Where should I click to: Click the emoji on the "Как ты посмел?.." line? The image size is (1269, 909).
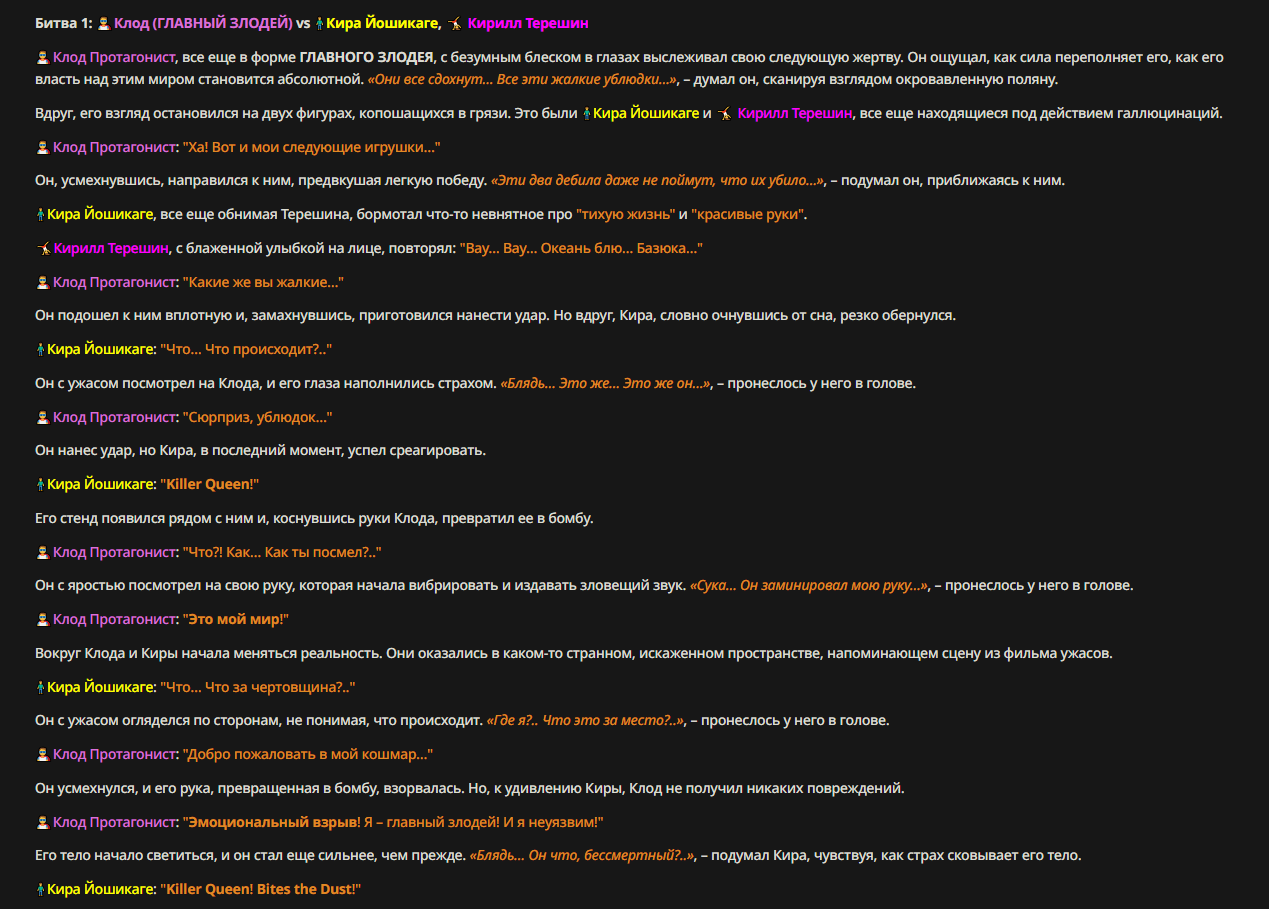[42, 552]
